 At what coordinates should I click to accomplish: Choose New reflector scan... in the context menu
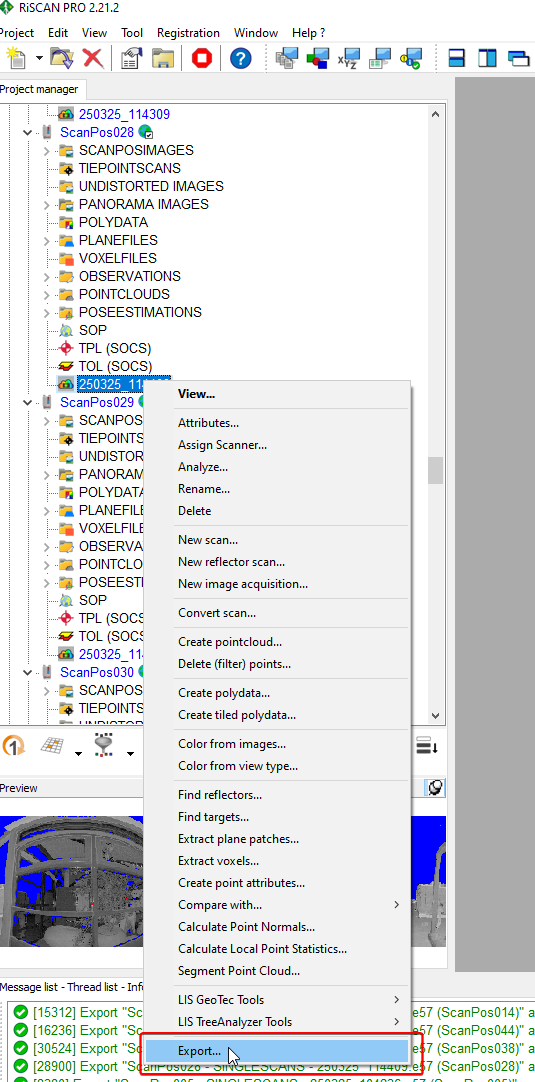[x=276, y=562]
